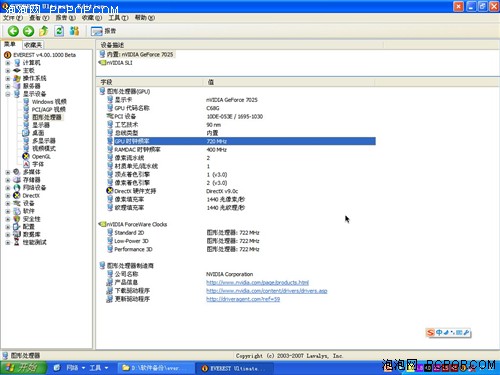
Task: Expand the 操作系统 tree node
Action: [x=8, y=78]
